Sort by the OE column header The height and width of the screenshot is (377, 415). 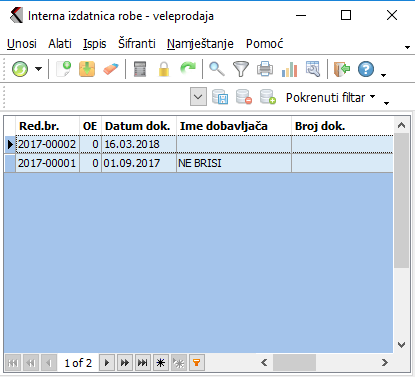tap(90, 126)
